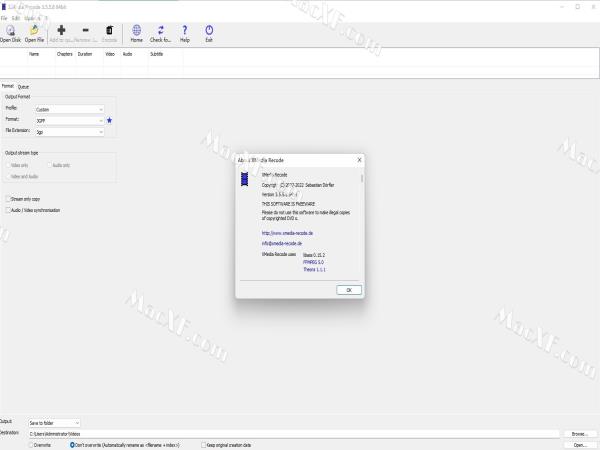Click the blue star next to Format
This screenshot has height=450, width=600.
[109, 121]
